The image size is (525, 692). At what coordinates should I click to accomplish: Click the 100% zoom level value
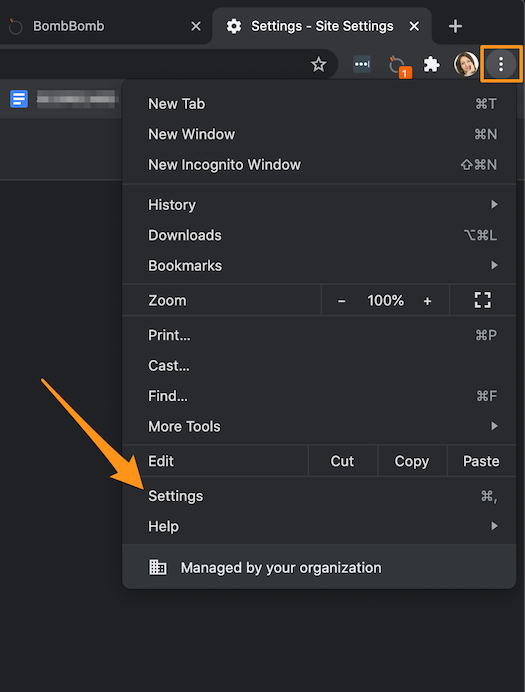click(386, 301)
